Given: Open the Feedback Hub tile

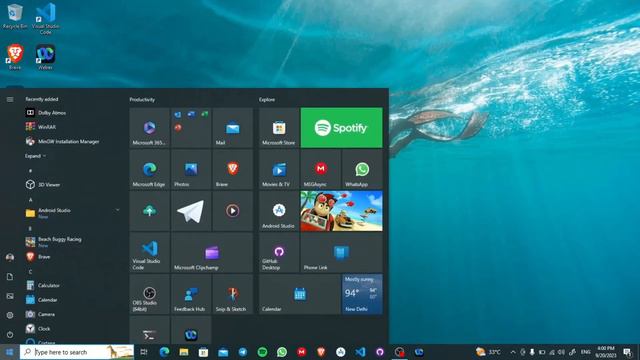Looking at the screenshot, I should [191, 294].
